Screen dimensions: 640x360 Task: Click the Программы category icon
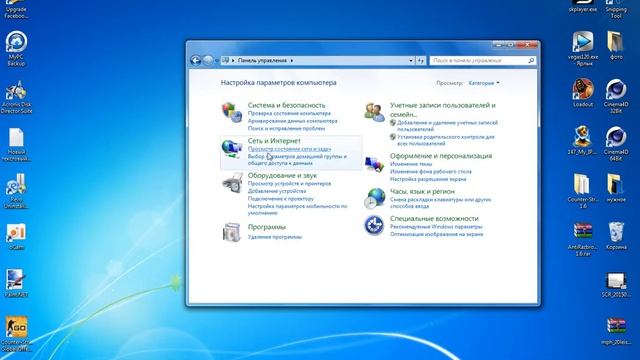tap(231, 232)
